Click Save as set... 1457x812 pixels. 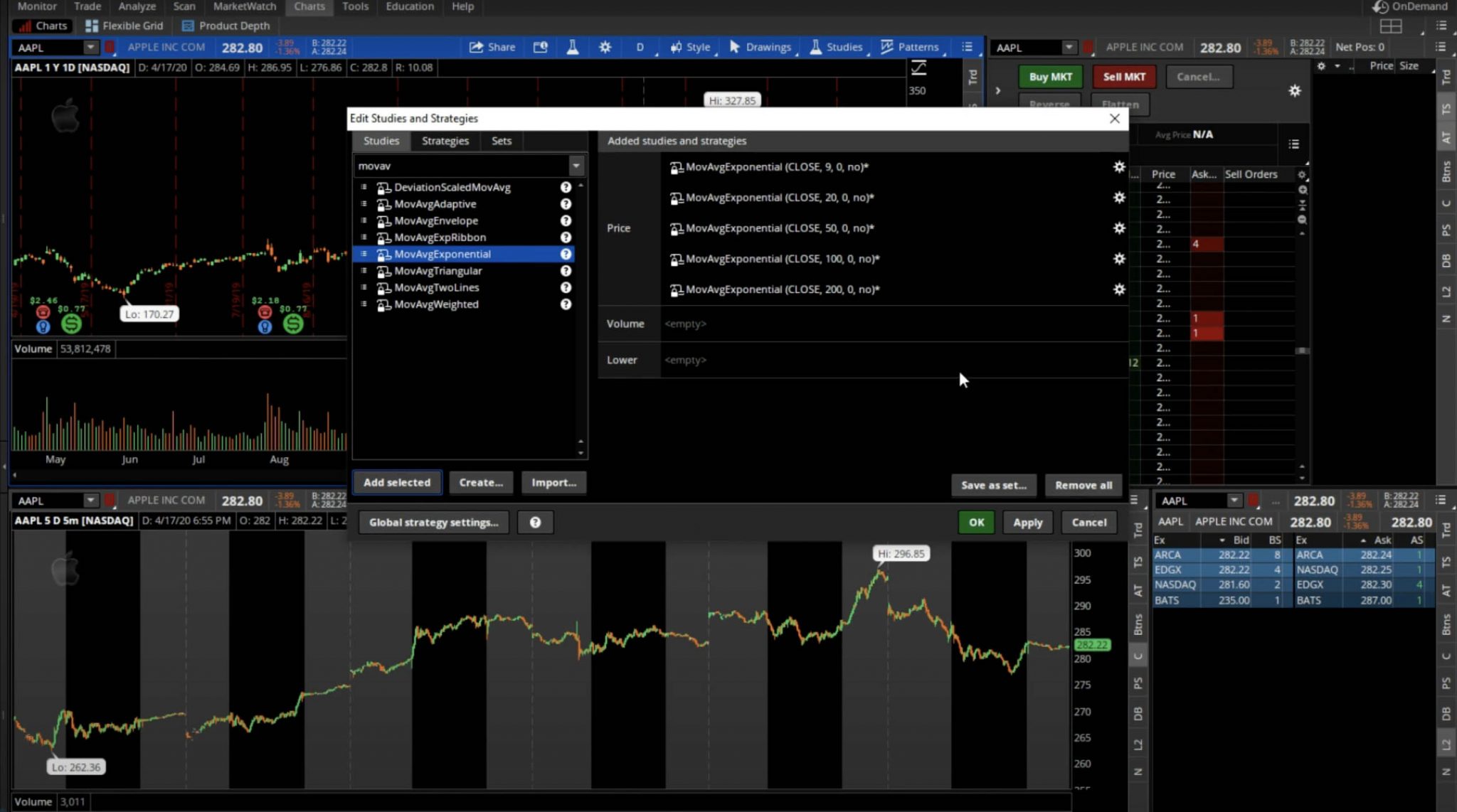tap(994, 486)
